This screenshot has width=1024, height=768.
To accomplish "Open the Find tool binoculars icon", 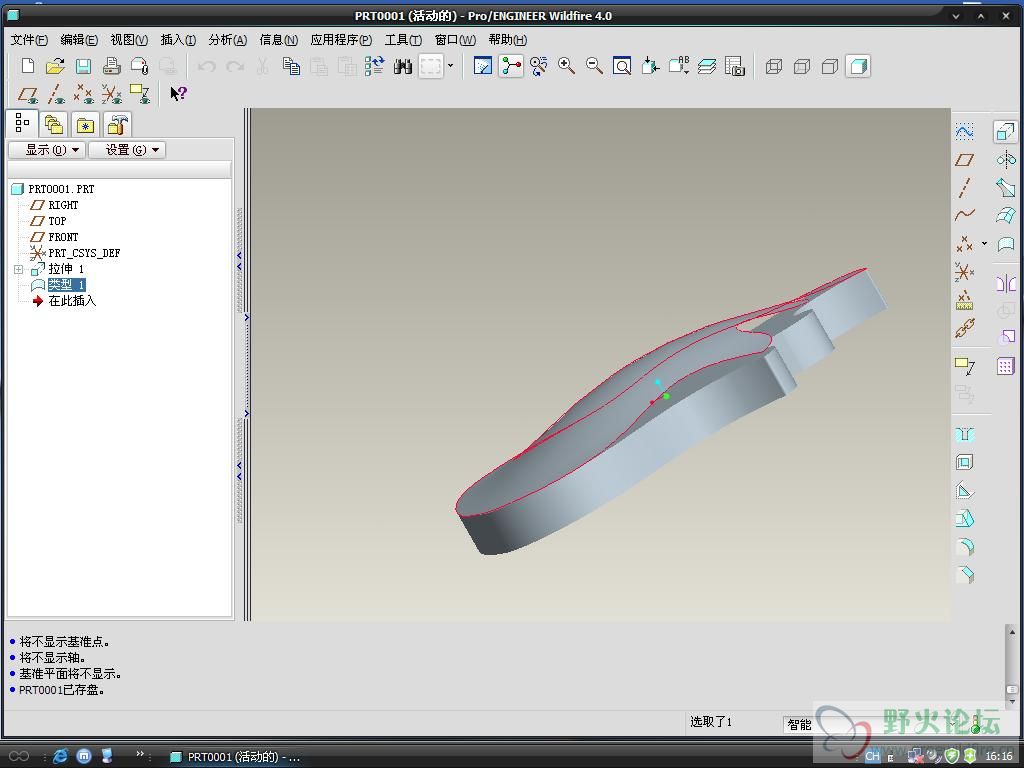I will click(x=403, y=66).
